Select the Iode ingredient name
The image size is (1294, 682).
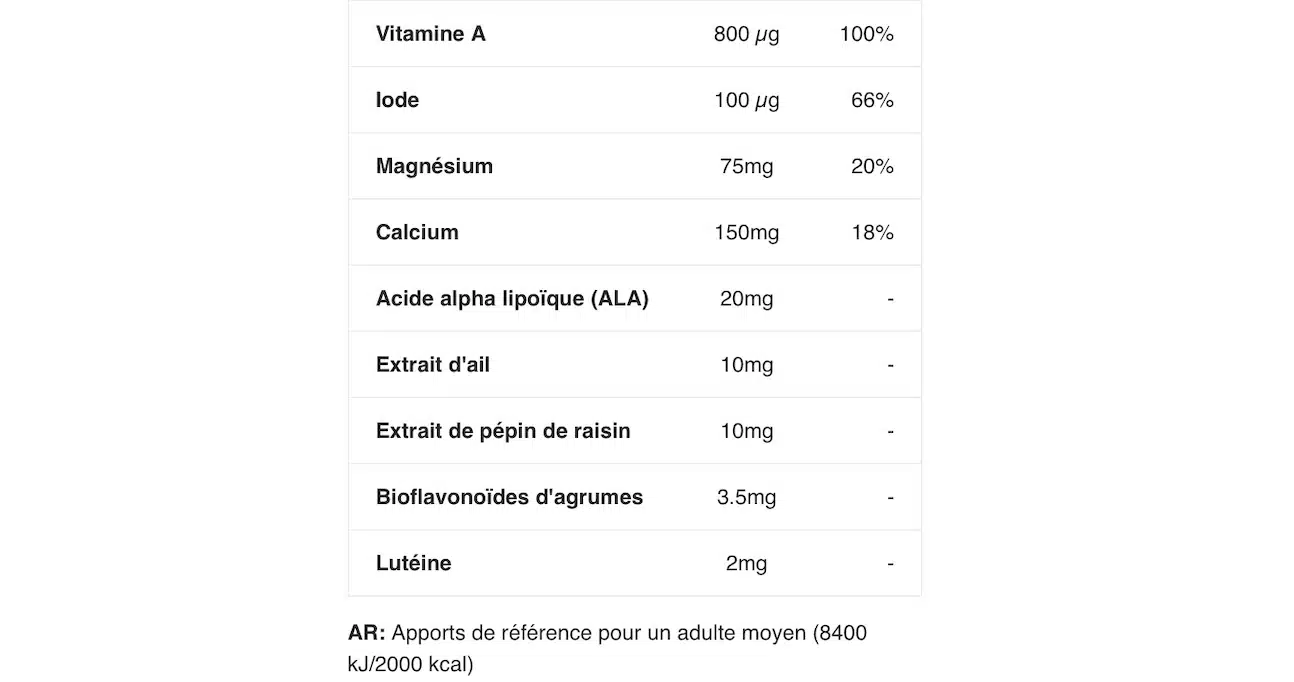coord(397,100)
